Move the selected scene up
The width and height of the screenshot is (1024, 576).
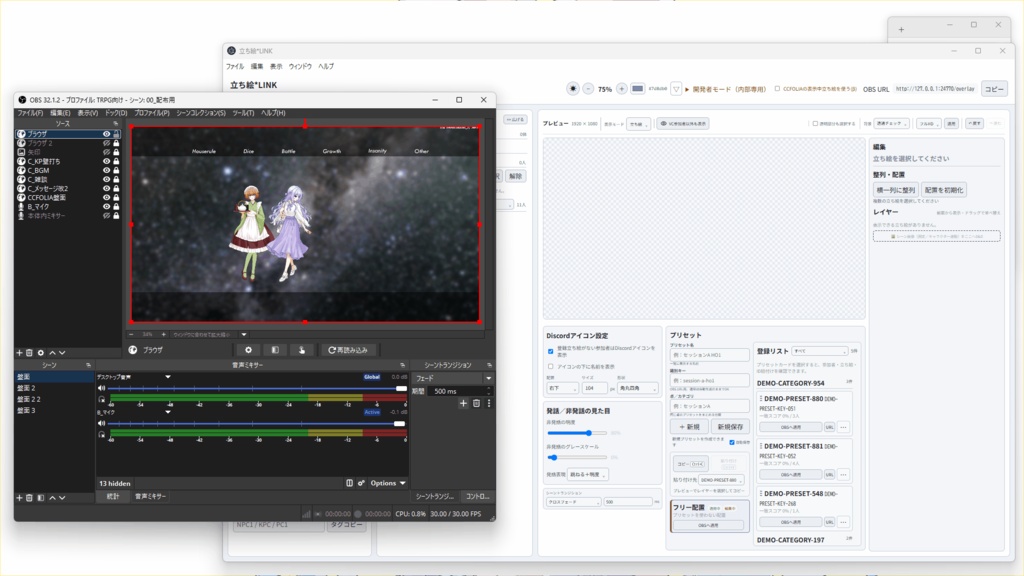pos(52,498)
